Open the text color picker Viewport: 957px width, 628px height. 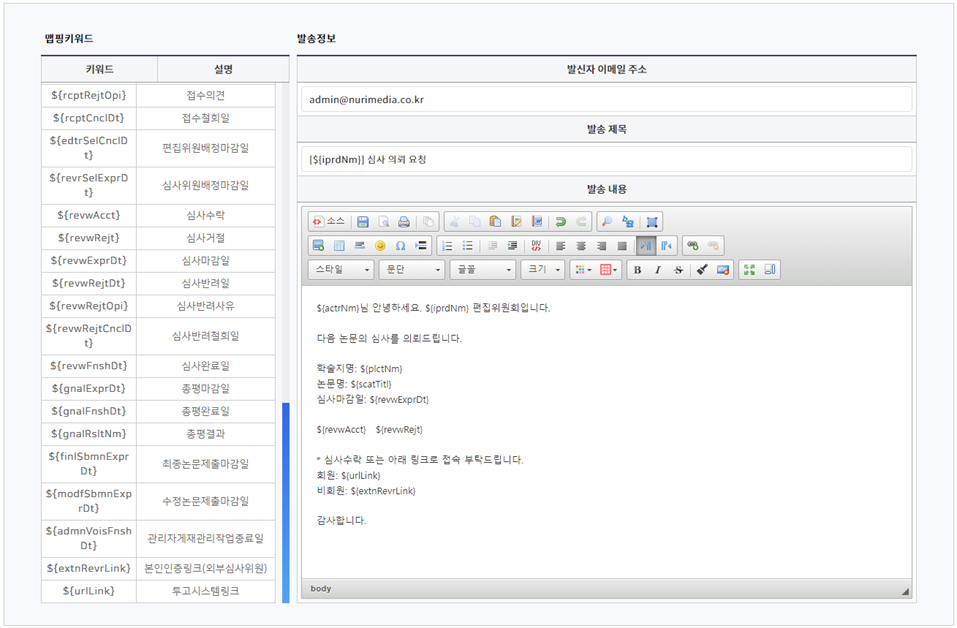(582, 270)
